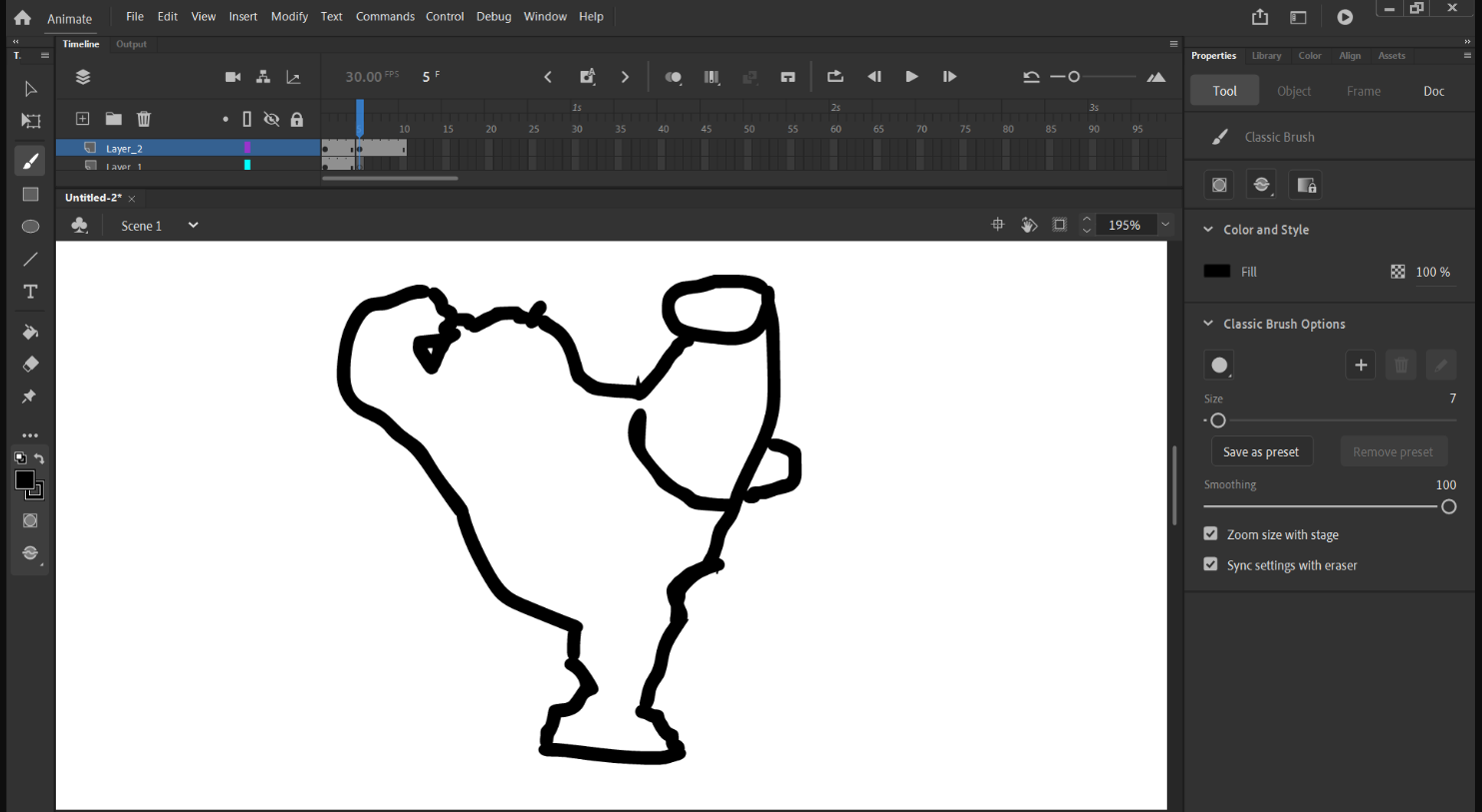Screen dimensions: 1482x812
Task: Select the Asset Warp pin tool
Action: tap(29, 397)
